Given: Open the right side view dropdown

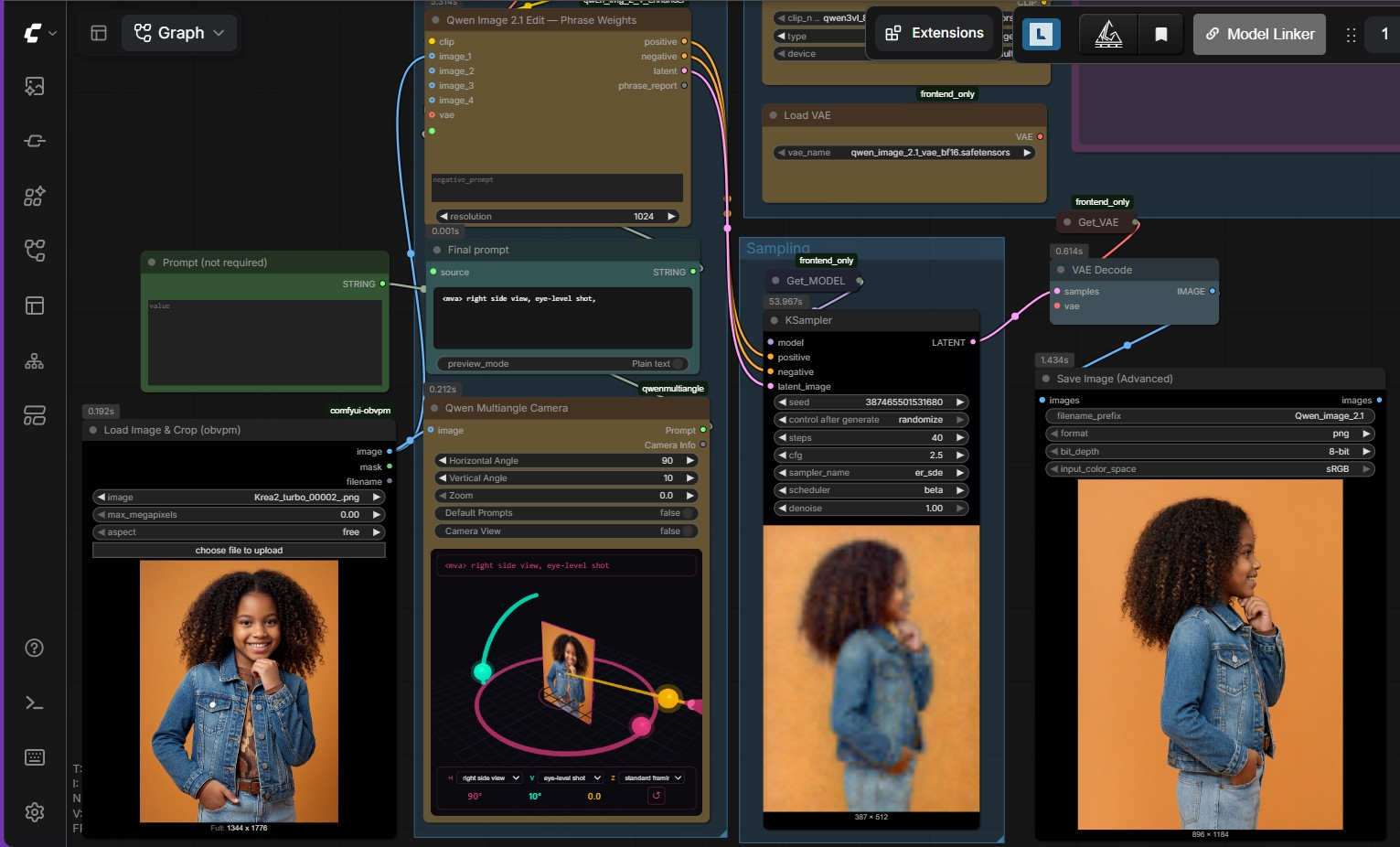Looking at the screenshot, I should click(x=489, y=778).
